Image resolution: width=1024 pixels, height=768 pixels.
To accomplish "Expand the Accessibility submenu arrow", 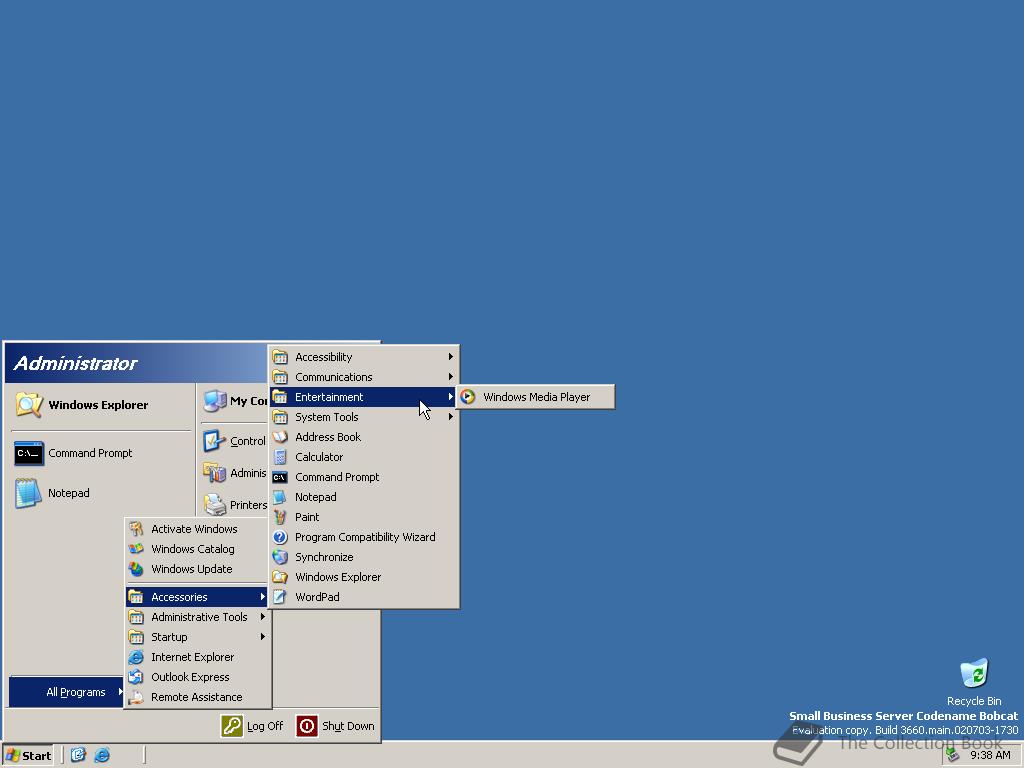I will tap(451, 357).
